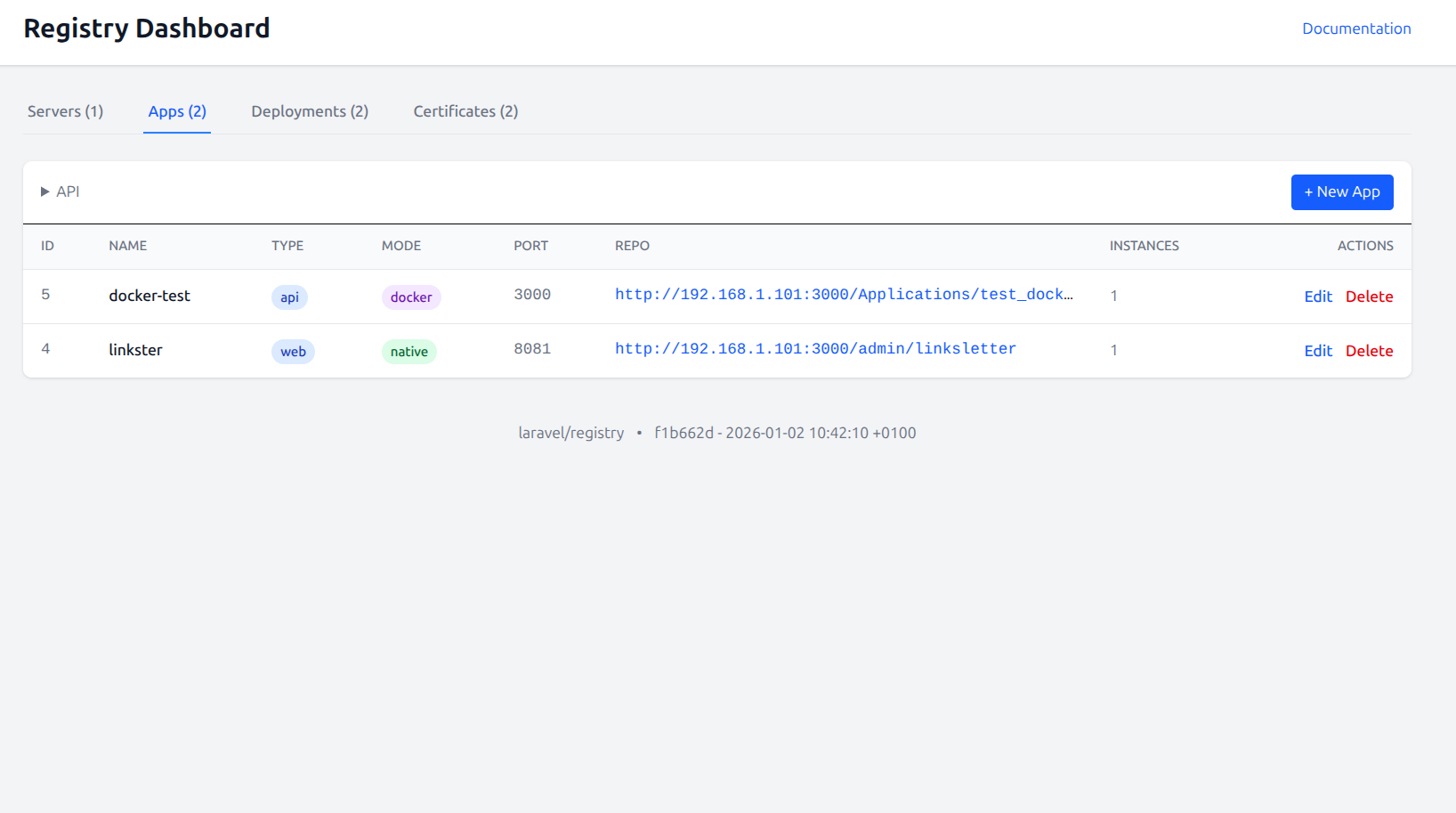
Task: Delete the linkster app
Action: pyautogui.click(x=1369, y=351)
